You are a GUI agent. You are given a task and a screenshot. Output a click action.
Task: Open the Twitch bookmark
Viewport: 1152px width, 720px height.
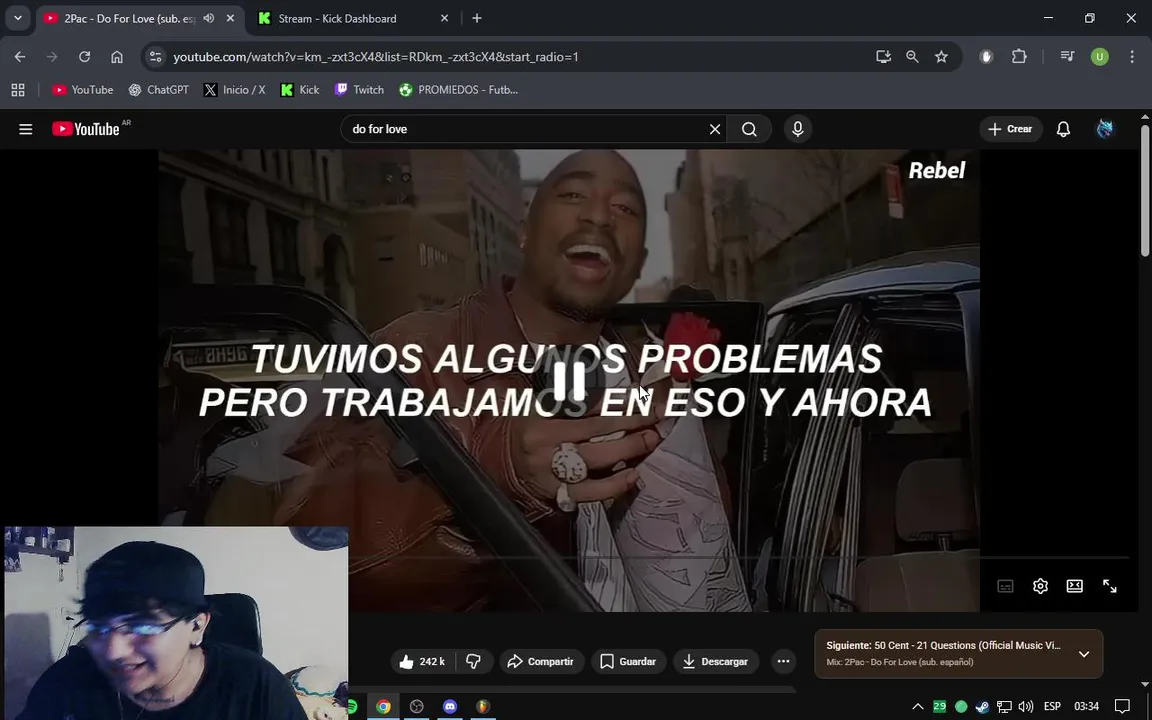click(359, 90)
